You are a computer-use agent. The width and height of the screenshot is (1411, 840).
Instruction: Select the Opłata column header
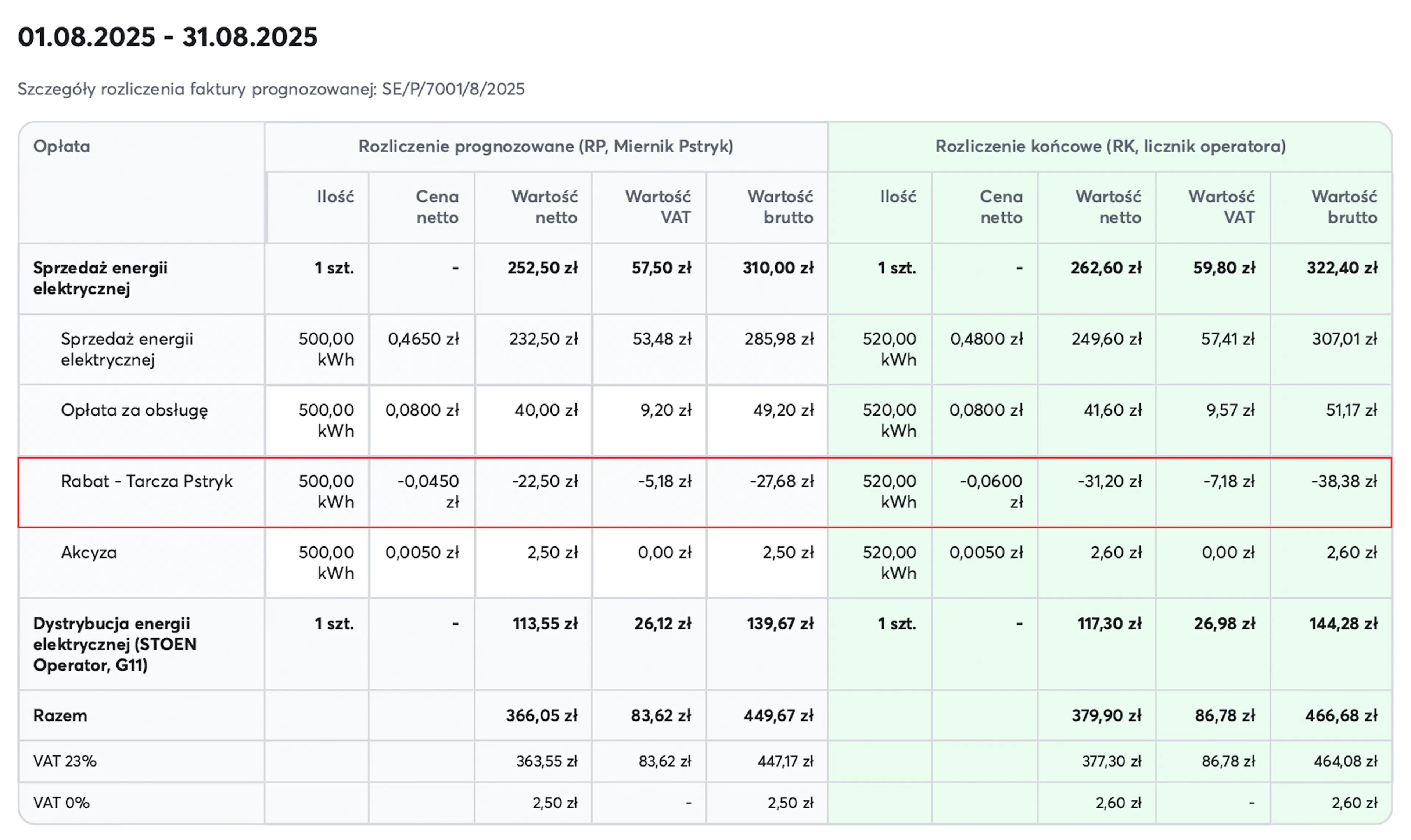point(62,147)
